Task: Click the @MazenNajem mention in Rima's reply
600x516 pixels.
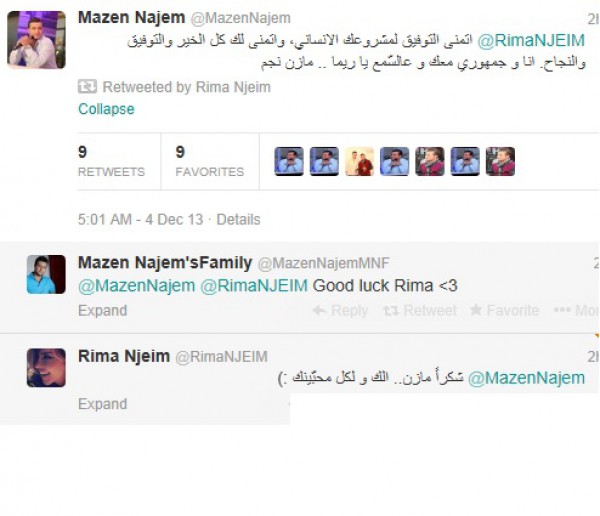Action: 527,378
